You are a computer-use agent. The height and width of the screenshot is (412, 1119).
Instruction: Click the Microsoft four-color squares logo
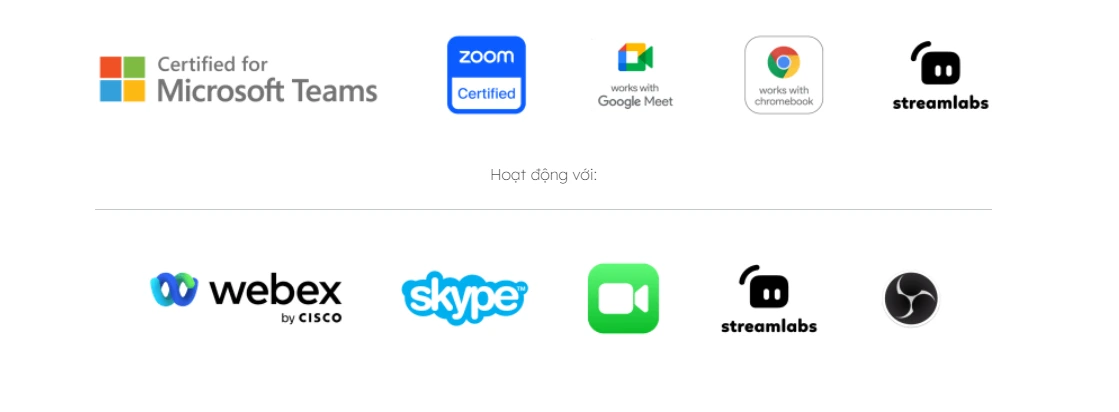point(123,79)
